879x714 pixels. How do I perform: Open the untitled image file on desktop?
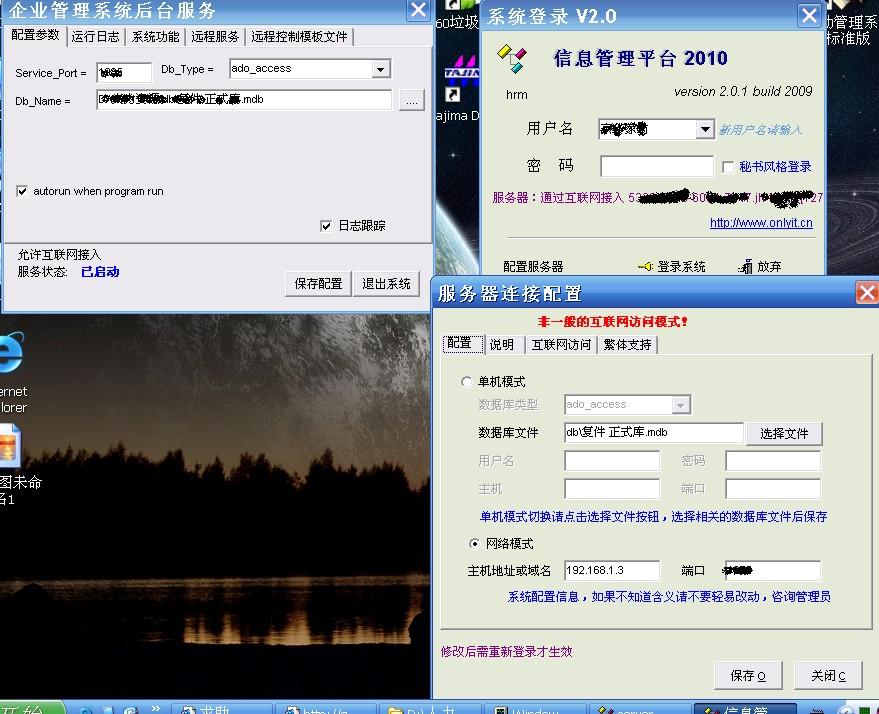coord(9,446)
